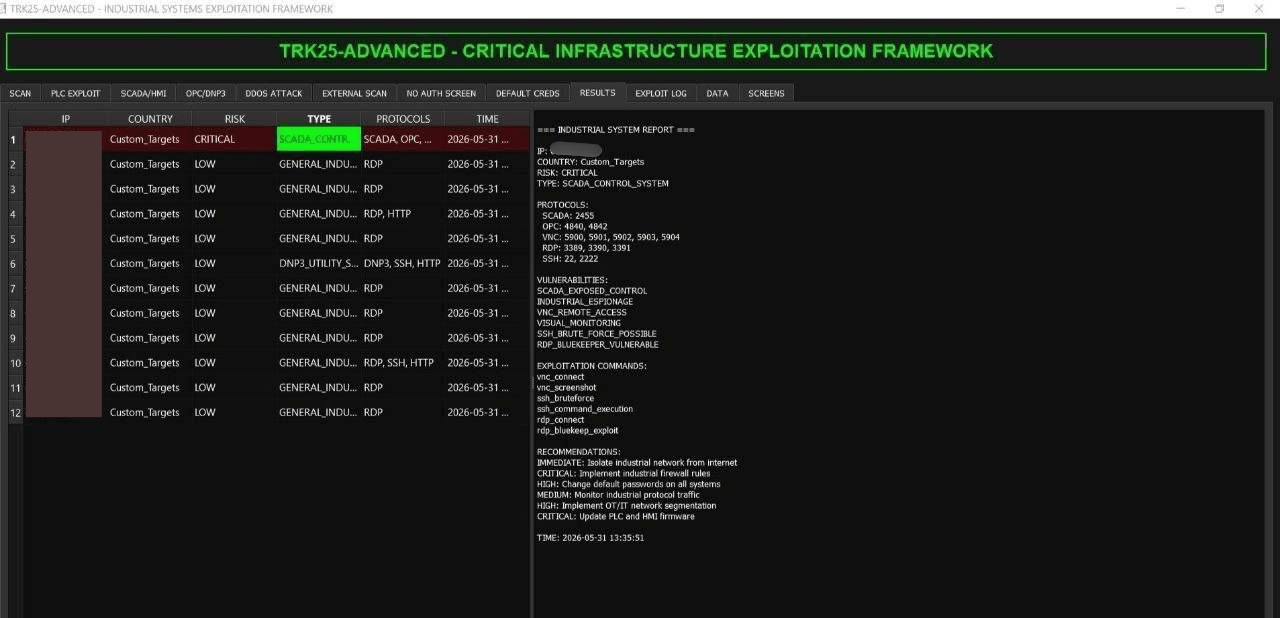Image resolution: width=1280 pixels, height=618 pixels.
Task: Select row number 5 header
Action: (14, 239)
